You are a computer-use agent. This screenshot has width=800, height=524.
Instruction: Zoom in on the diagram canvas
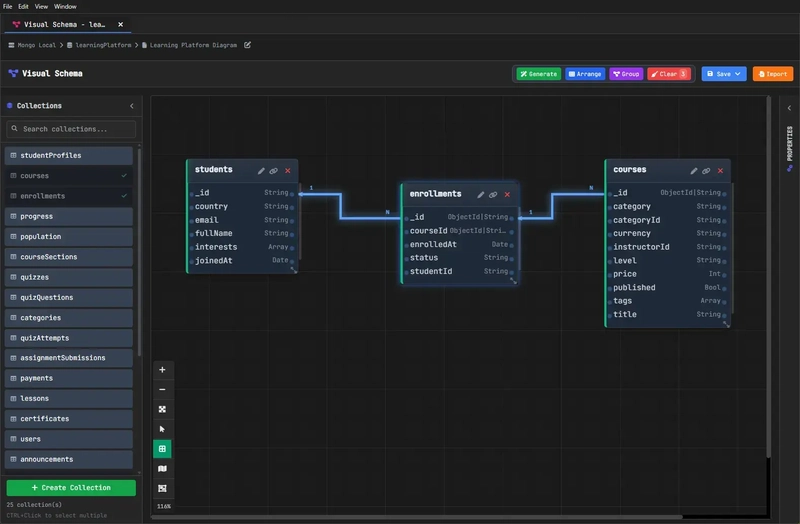(163, 369)
